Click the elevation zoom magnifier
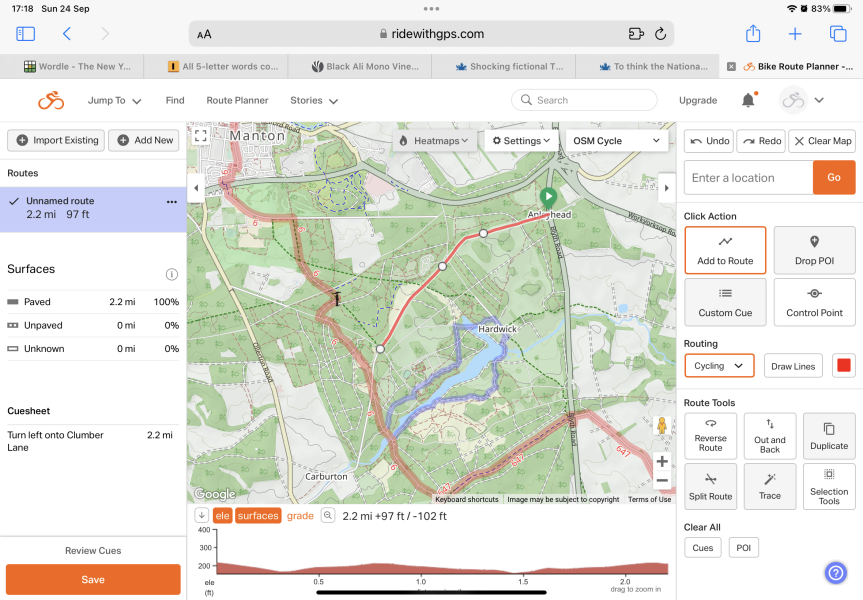Image resolution: width=863 pixels, height=600 pixels. (x=328, y=516)
